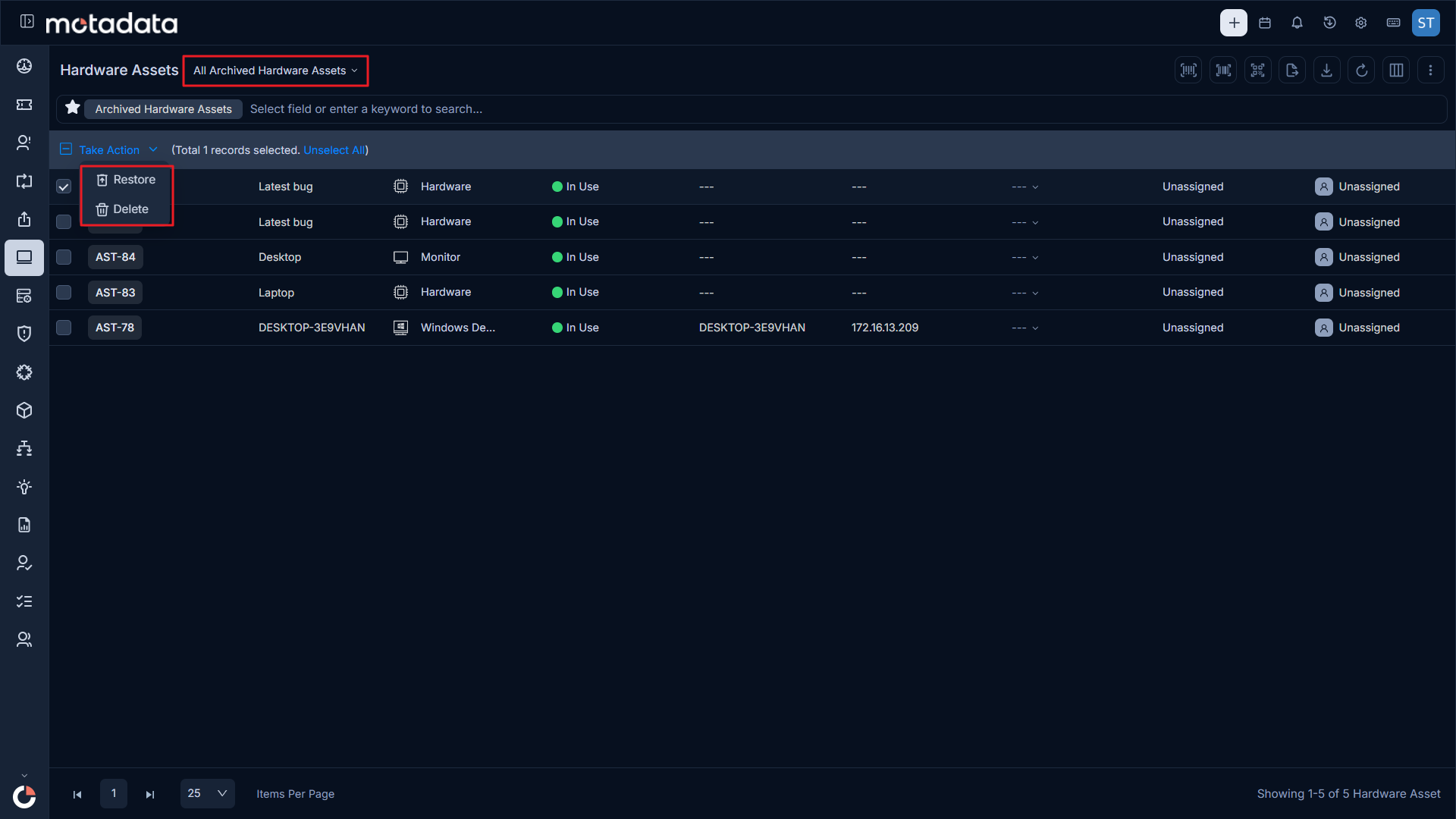This screenshot has height=819, width=1456.
Task: Open column selection icon
Action: coord(1396,71)
